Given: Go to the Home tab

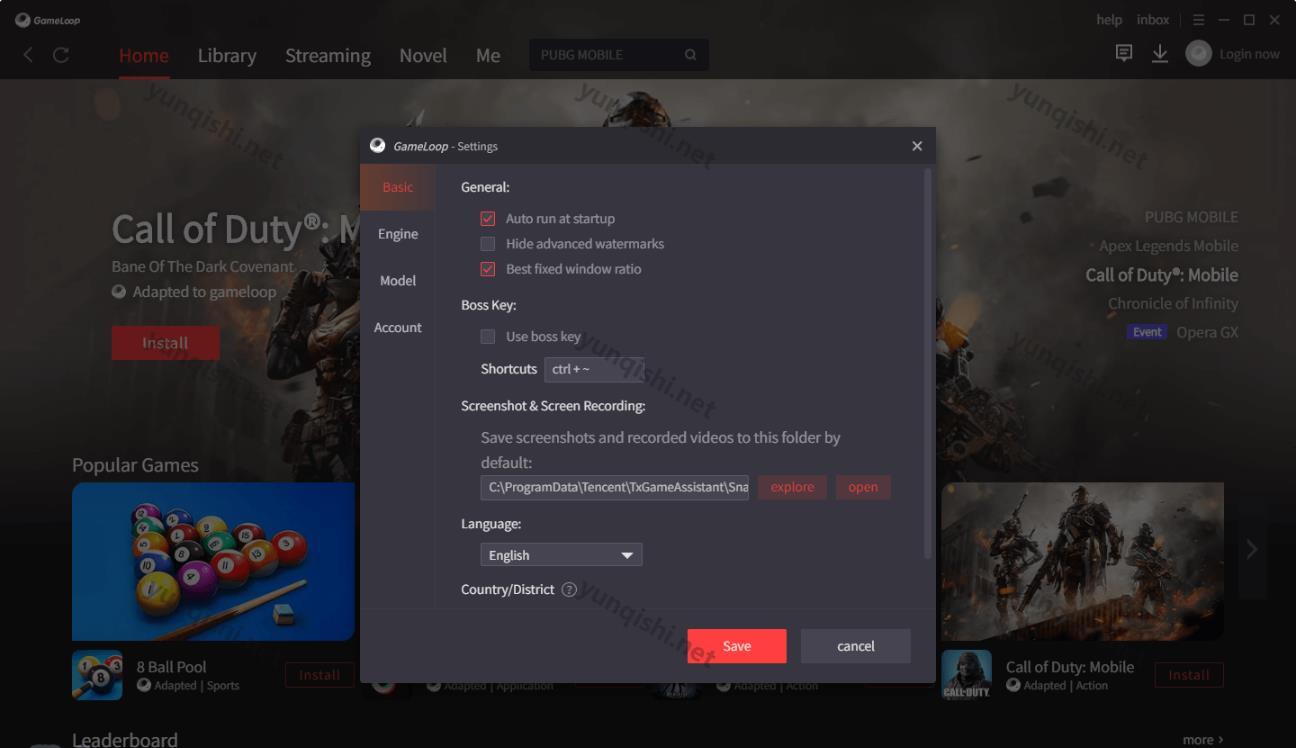Looking at the screenshot, I should [144, 55].
